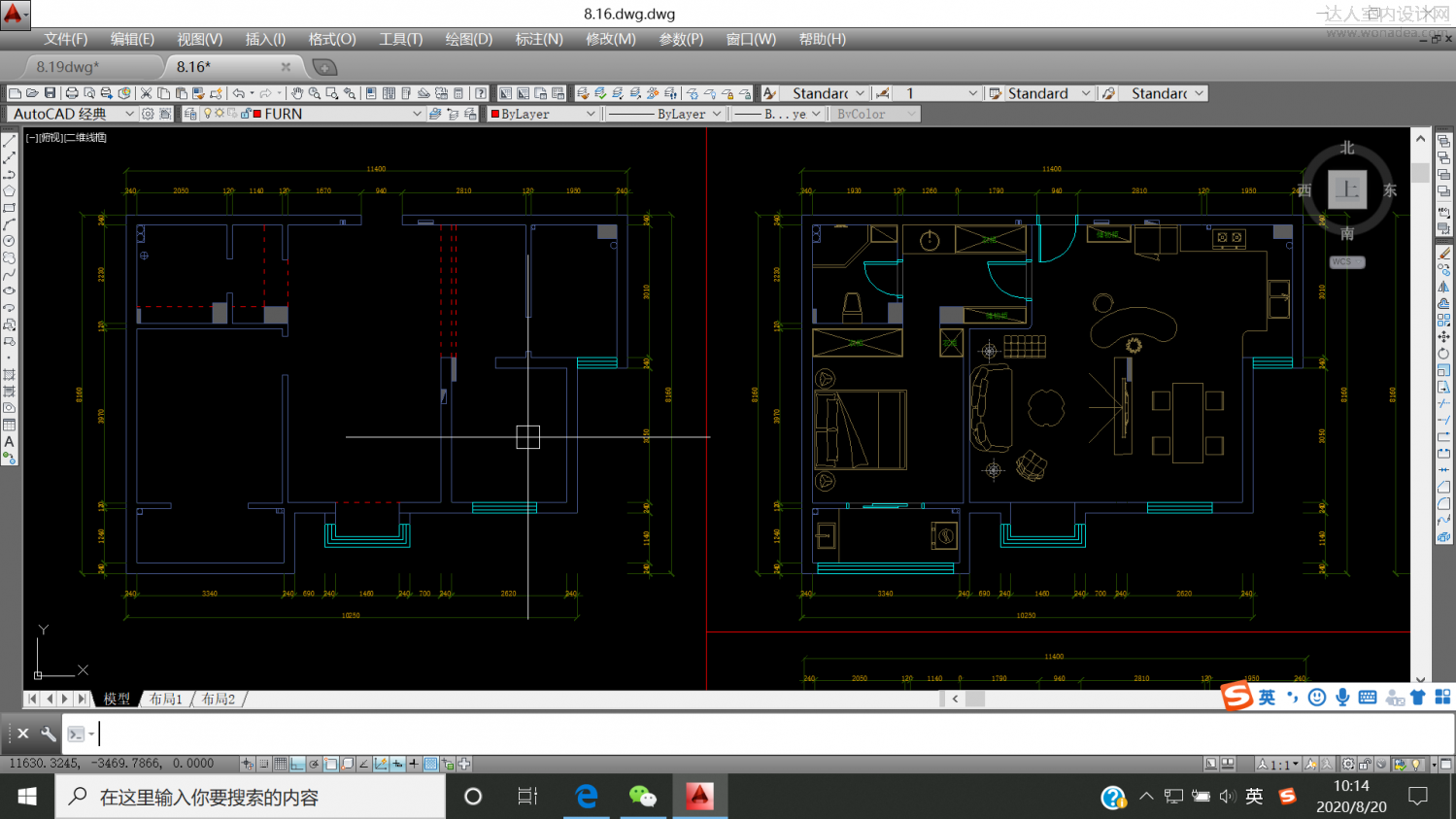This screenshot has width=1456, height=819.
Task: Open the FURN layer dropdown
Action: tap(417, 114)
